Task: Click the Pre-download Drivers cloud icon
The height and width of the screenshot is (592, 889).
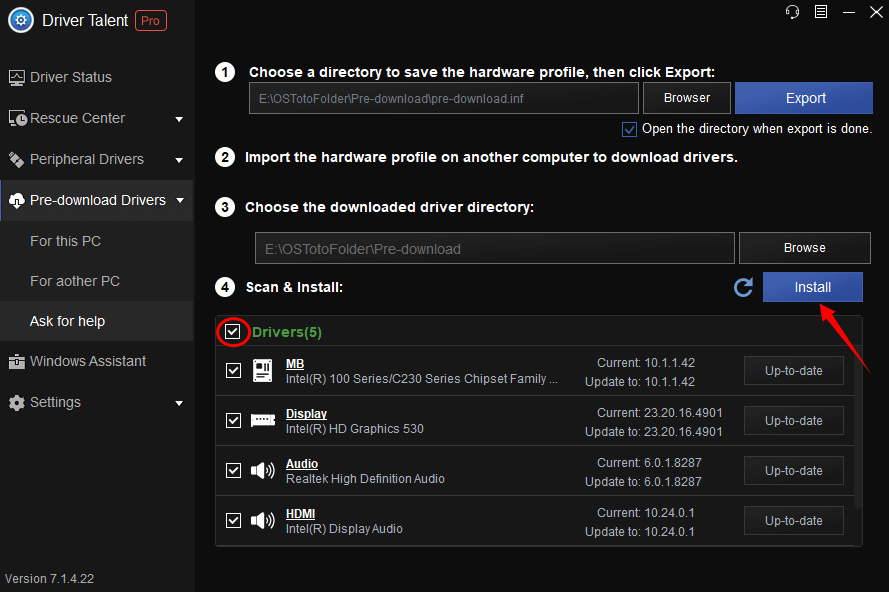Action: click(16, 201)
